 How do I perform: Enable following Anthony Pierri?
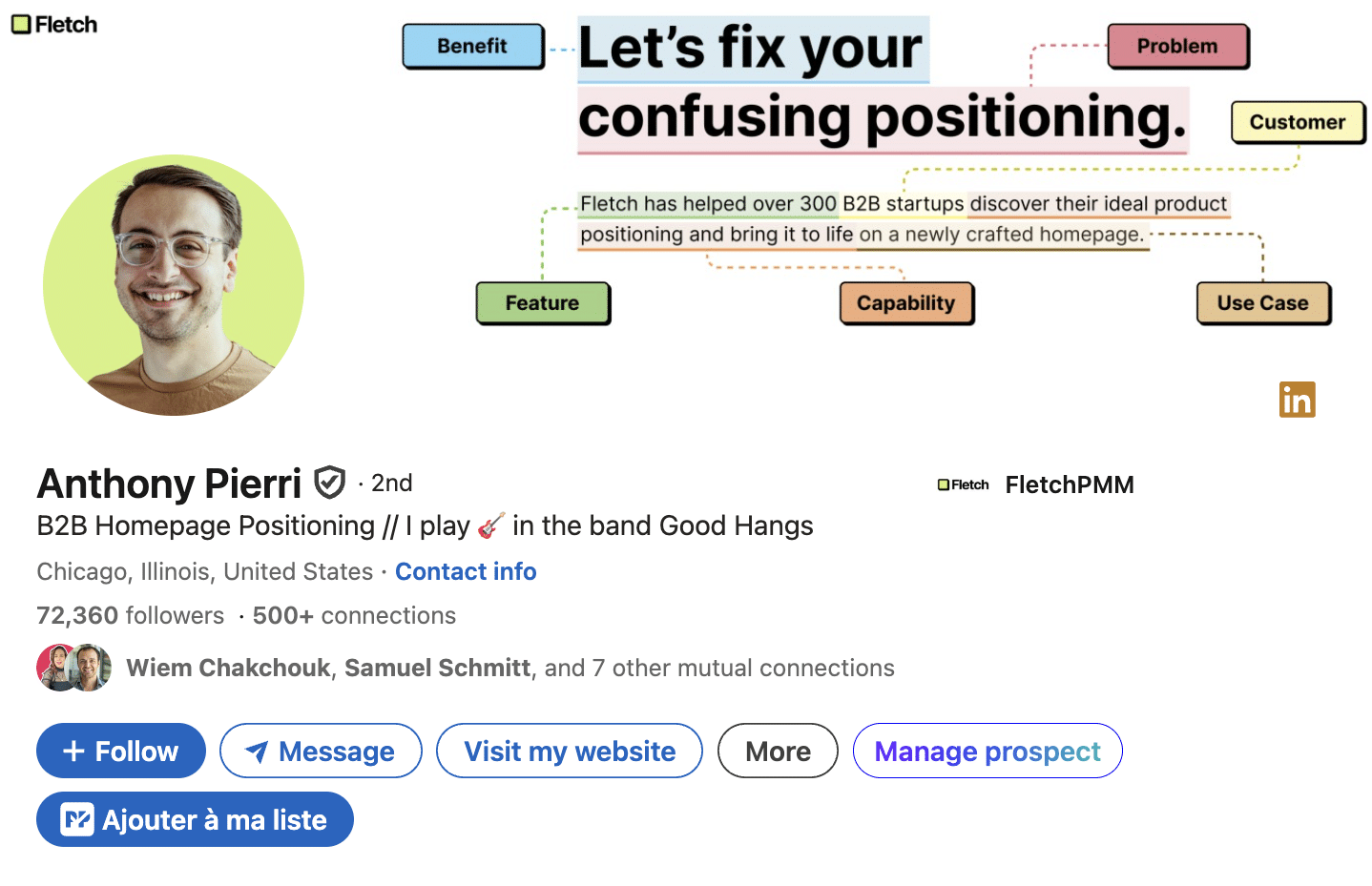120,751
